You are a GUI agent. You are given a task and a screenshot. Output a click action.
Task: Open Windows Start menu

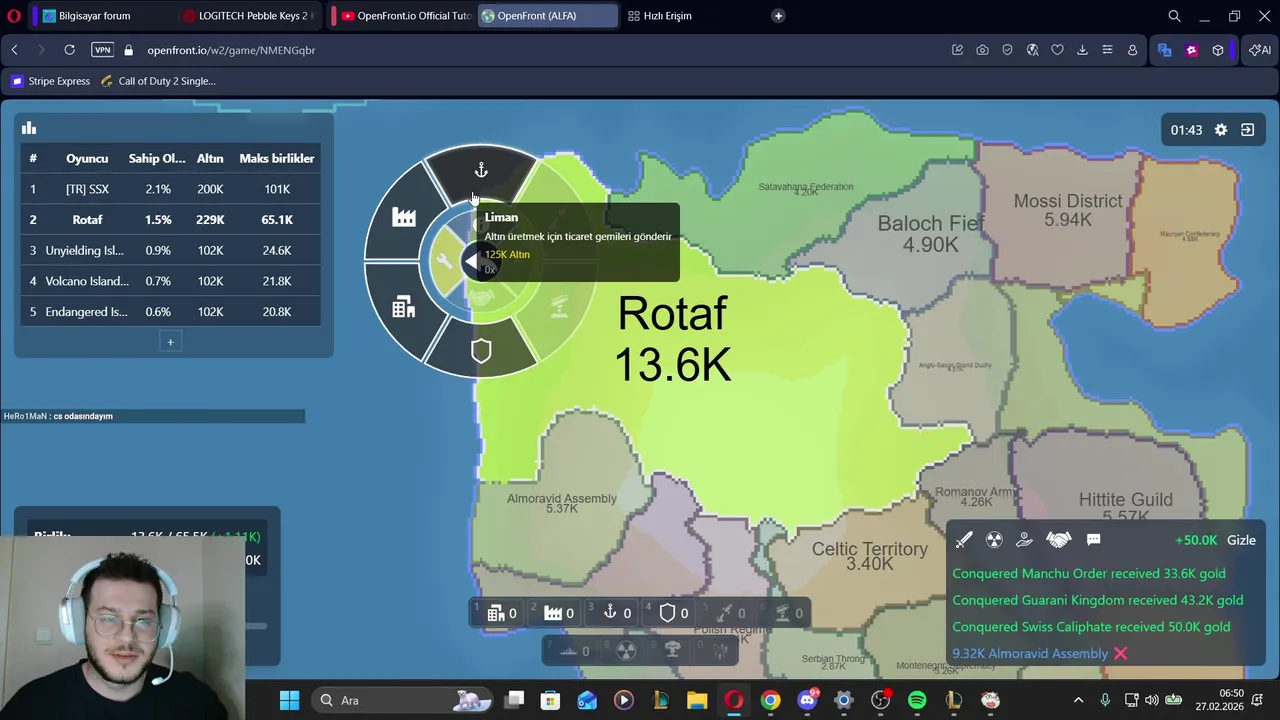pyautogui.click(x=289, y=700)
